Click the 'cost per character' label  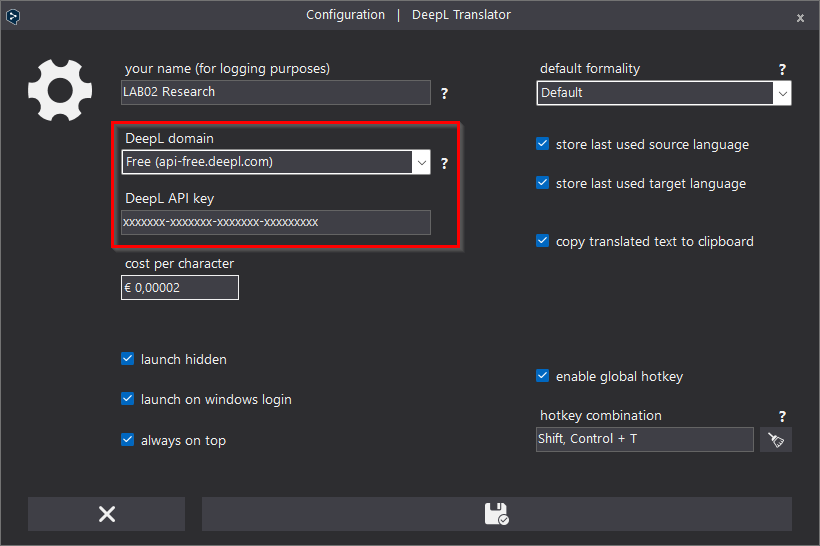pyautogui.click(x=179, y=264)
